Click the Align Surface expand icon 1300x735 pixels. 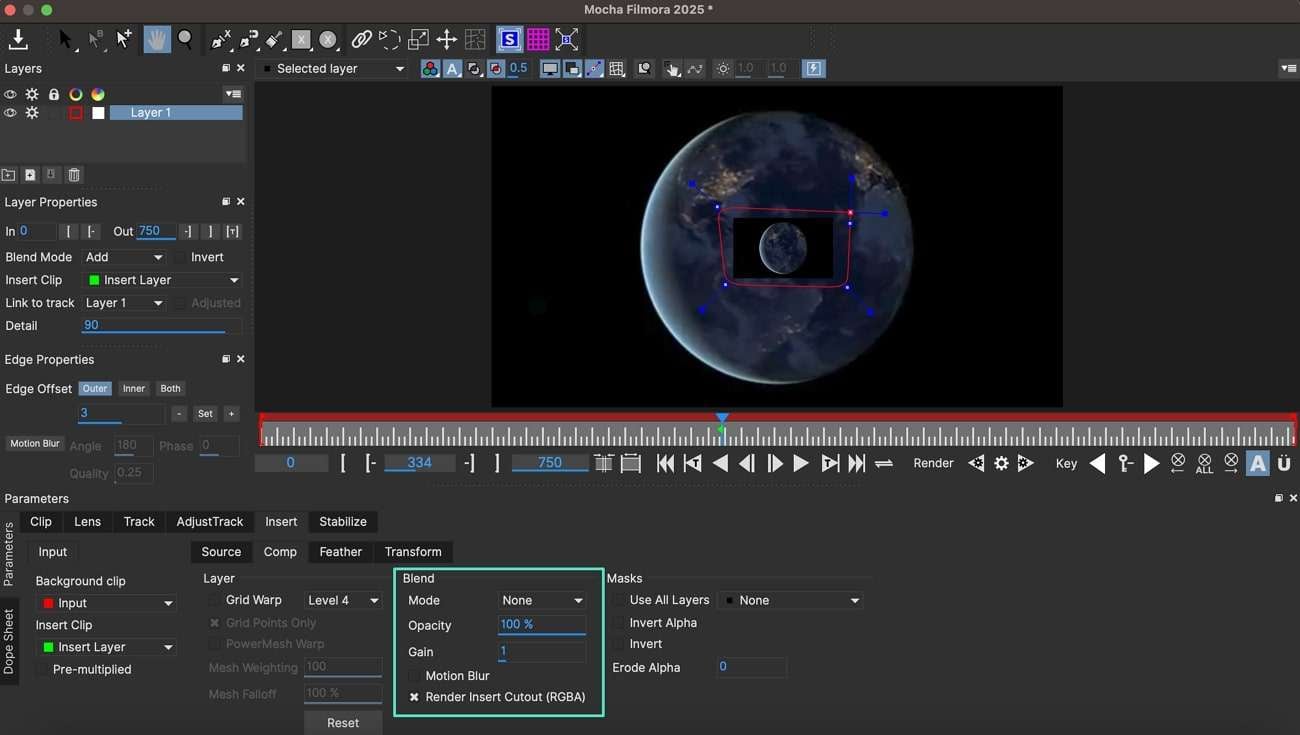point(567,40)
